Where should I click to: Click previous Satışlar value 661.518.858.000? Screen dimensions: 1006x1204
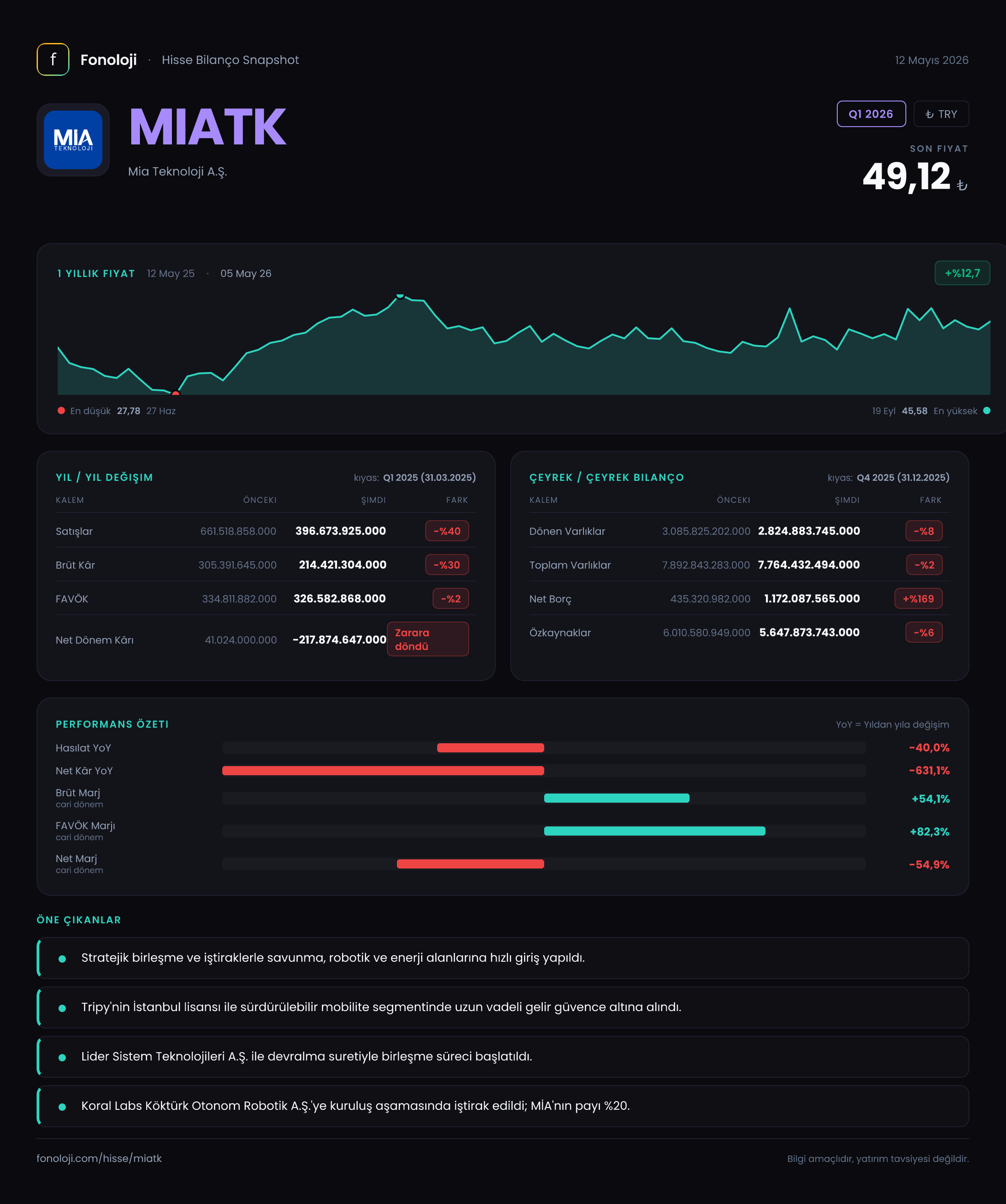coord(238,531)
